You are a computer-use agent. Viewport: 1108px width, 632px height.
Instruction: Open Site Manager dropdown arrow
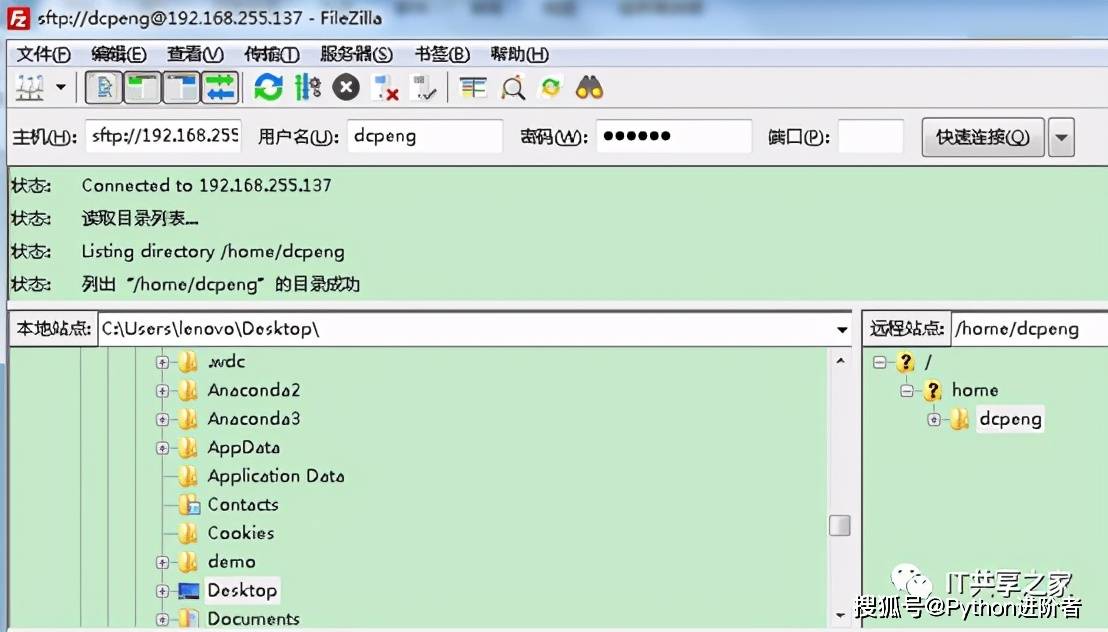[x=61, y=88]
